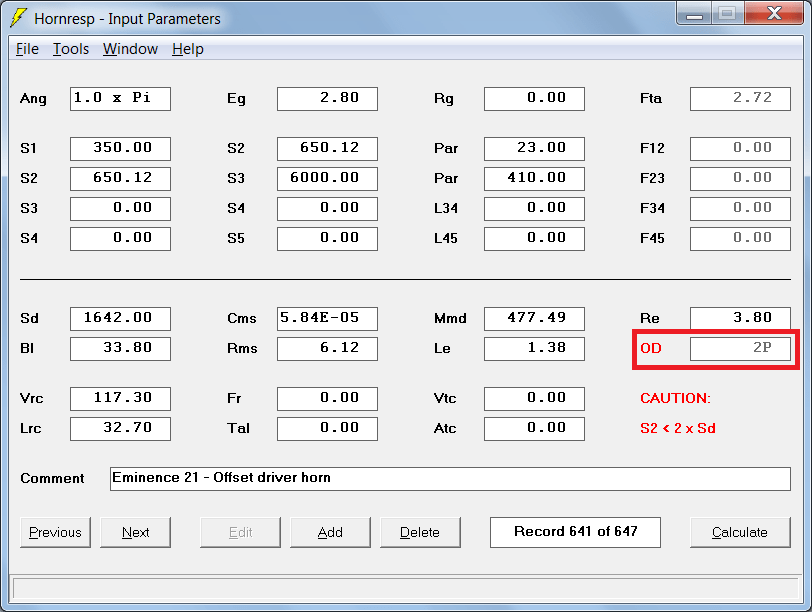This screenshot has height=612, width=812.
Task: Select the F45 value field
Action: [x=740, y=239]
